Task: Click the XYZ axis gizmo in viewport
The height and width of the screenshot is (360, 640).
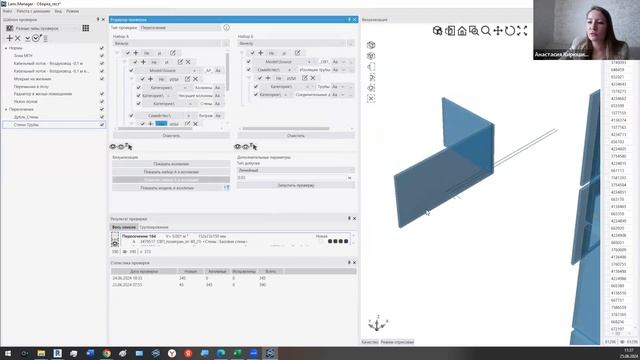Action: (x=378, y=323)
